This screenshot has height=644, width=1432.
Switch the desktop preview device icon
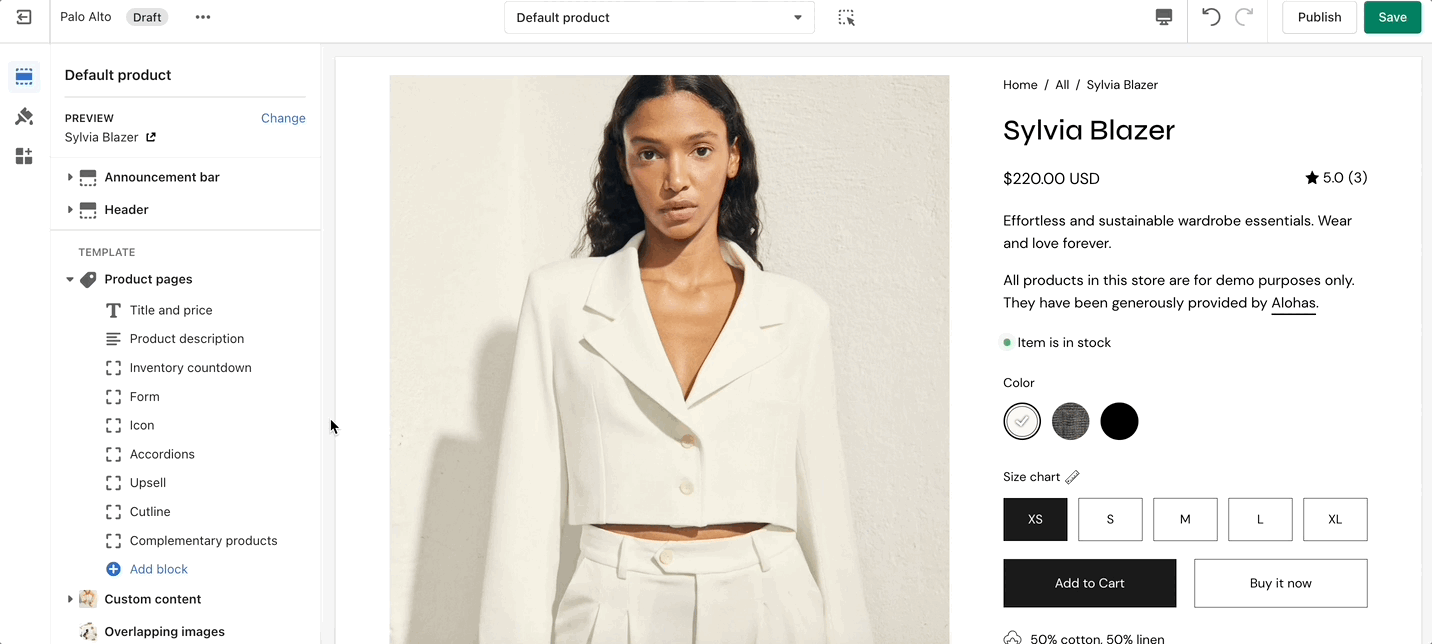coord(1164,17)
